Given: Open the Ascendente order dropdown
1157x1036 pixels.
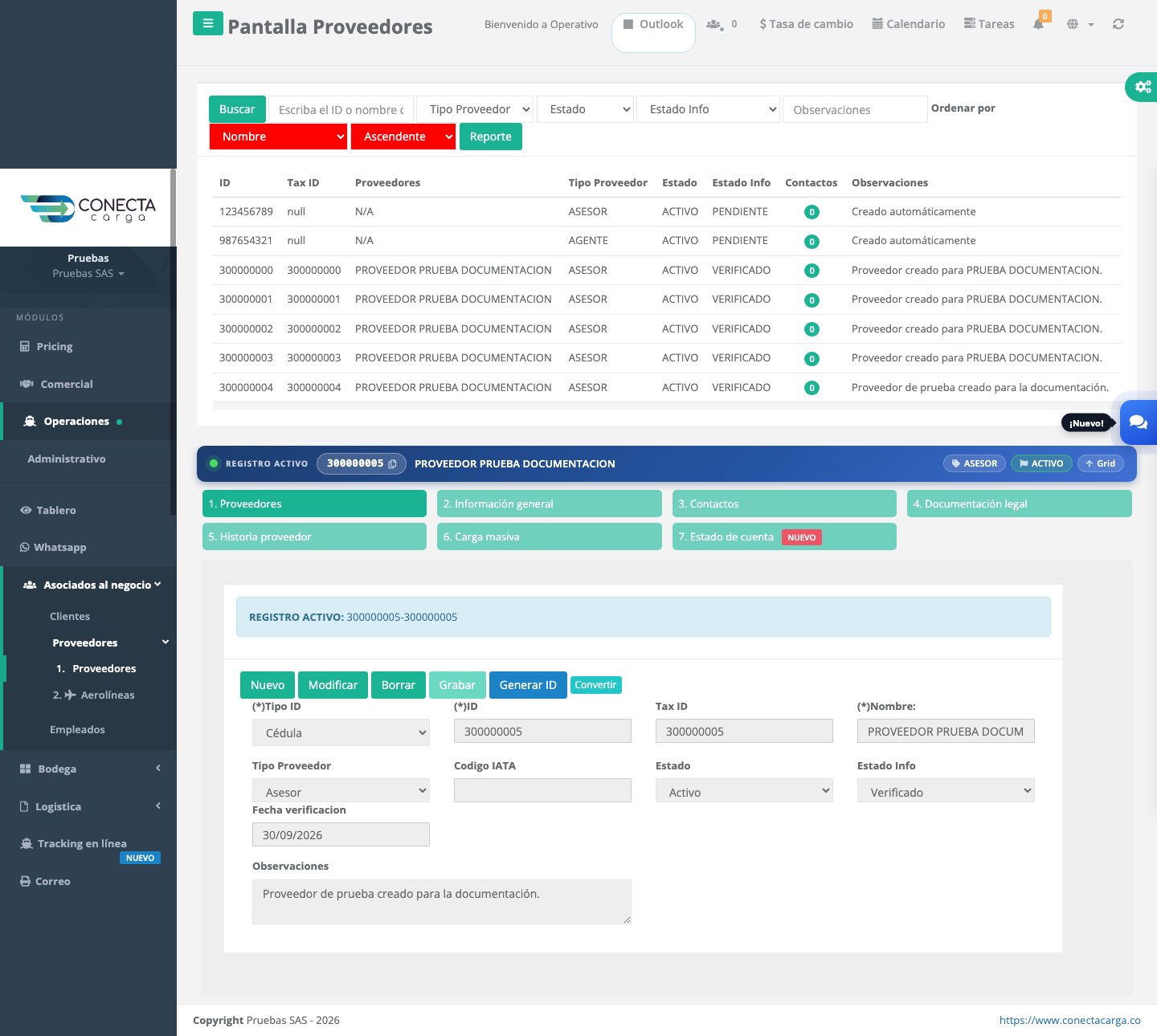Looking at the screenshot, I should point(403,137).
